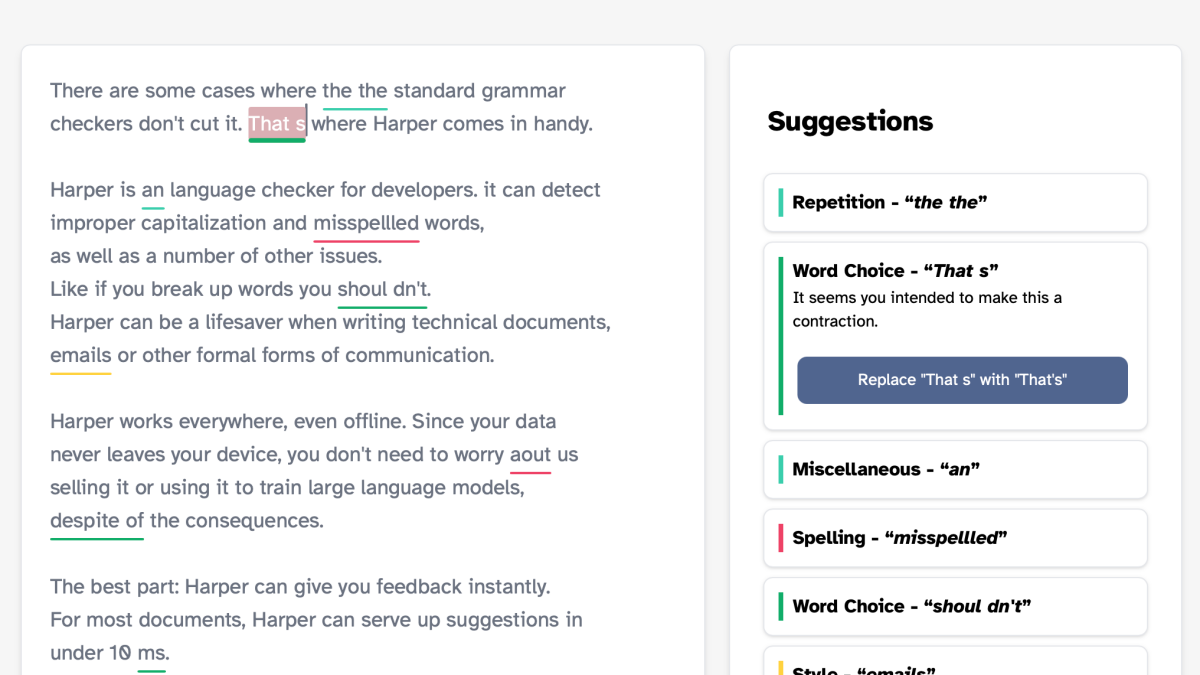
Task: Click the underlined "shoul dn't" phrase
Action: [383, 289]
